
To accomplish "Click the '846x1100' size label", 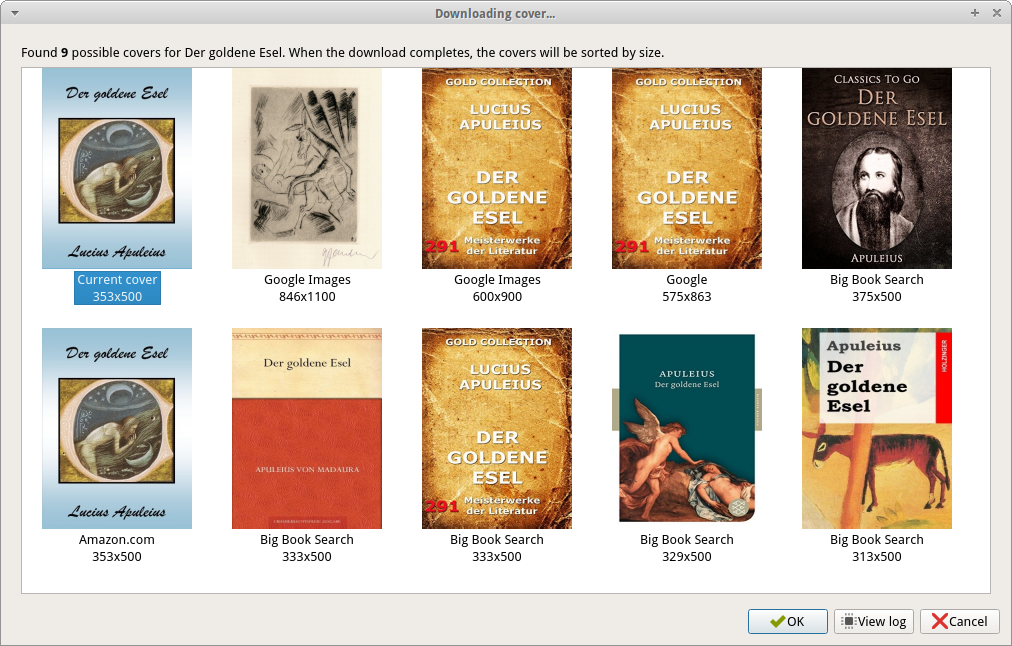I will [307, 297].
